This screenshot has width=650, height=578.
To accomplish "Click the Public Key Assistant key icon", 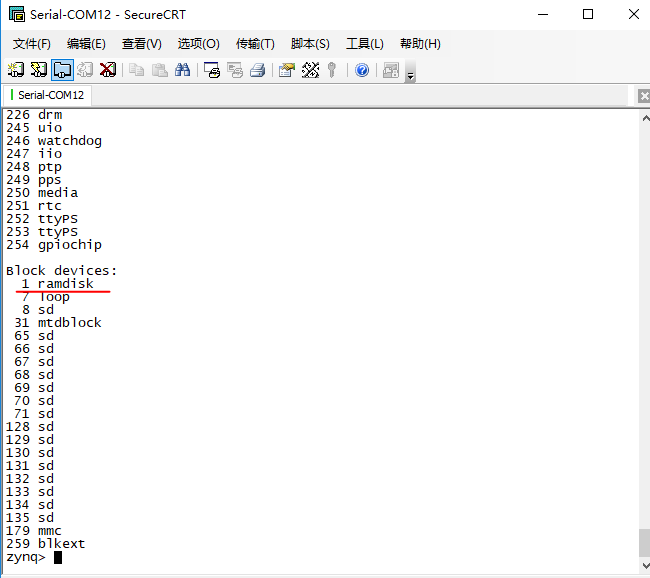I will [332, 70].
